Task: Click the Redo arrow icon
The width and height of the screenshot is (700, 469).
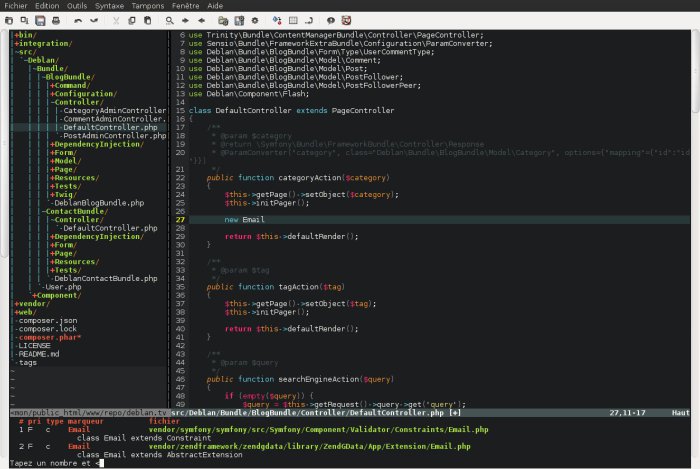Action: 94,21
